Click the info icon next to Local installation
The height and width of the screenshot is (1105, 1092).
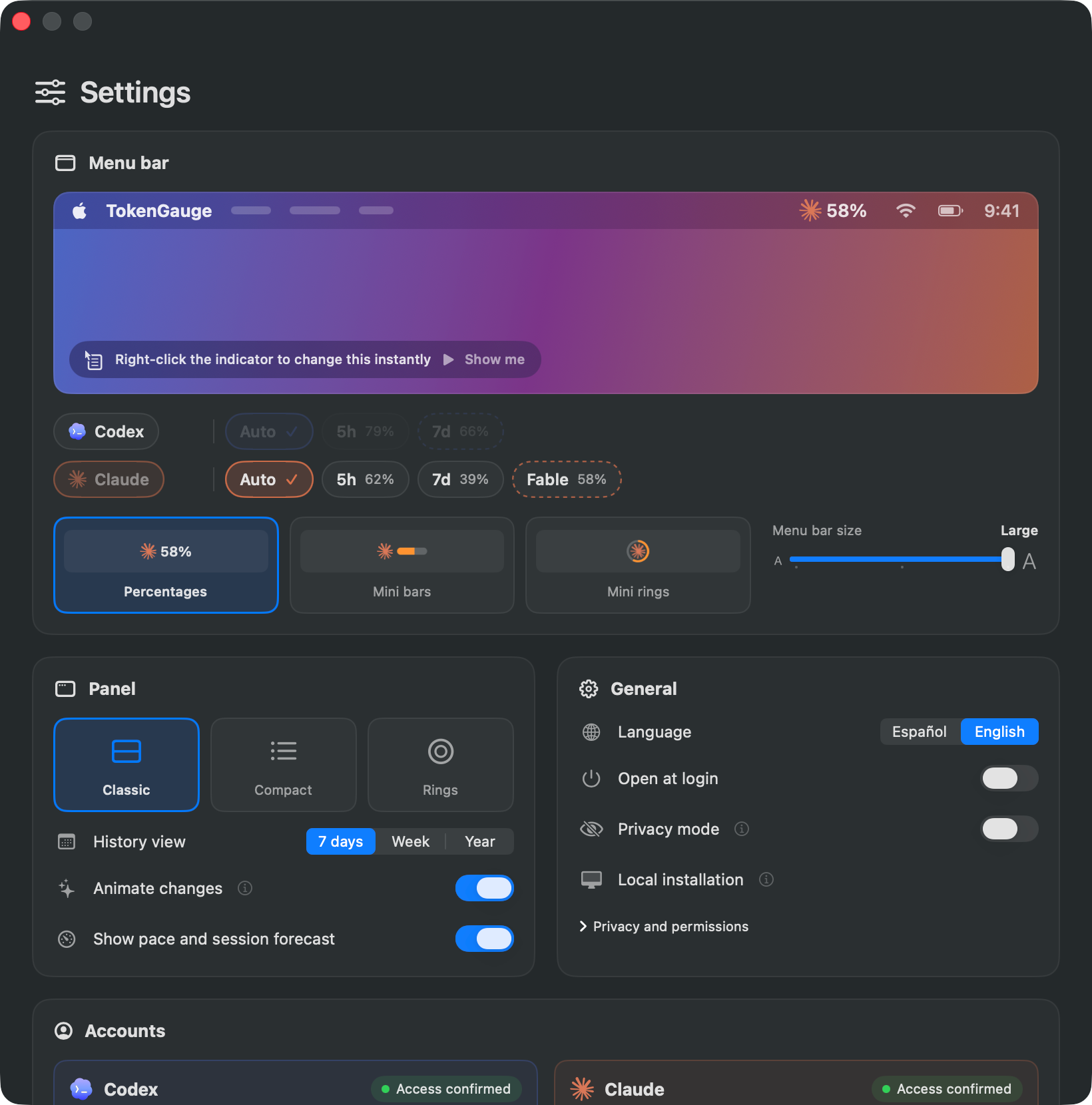[x=766, y=879]
